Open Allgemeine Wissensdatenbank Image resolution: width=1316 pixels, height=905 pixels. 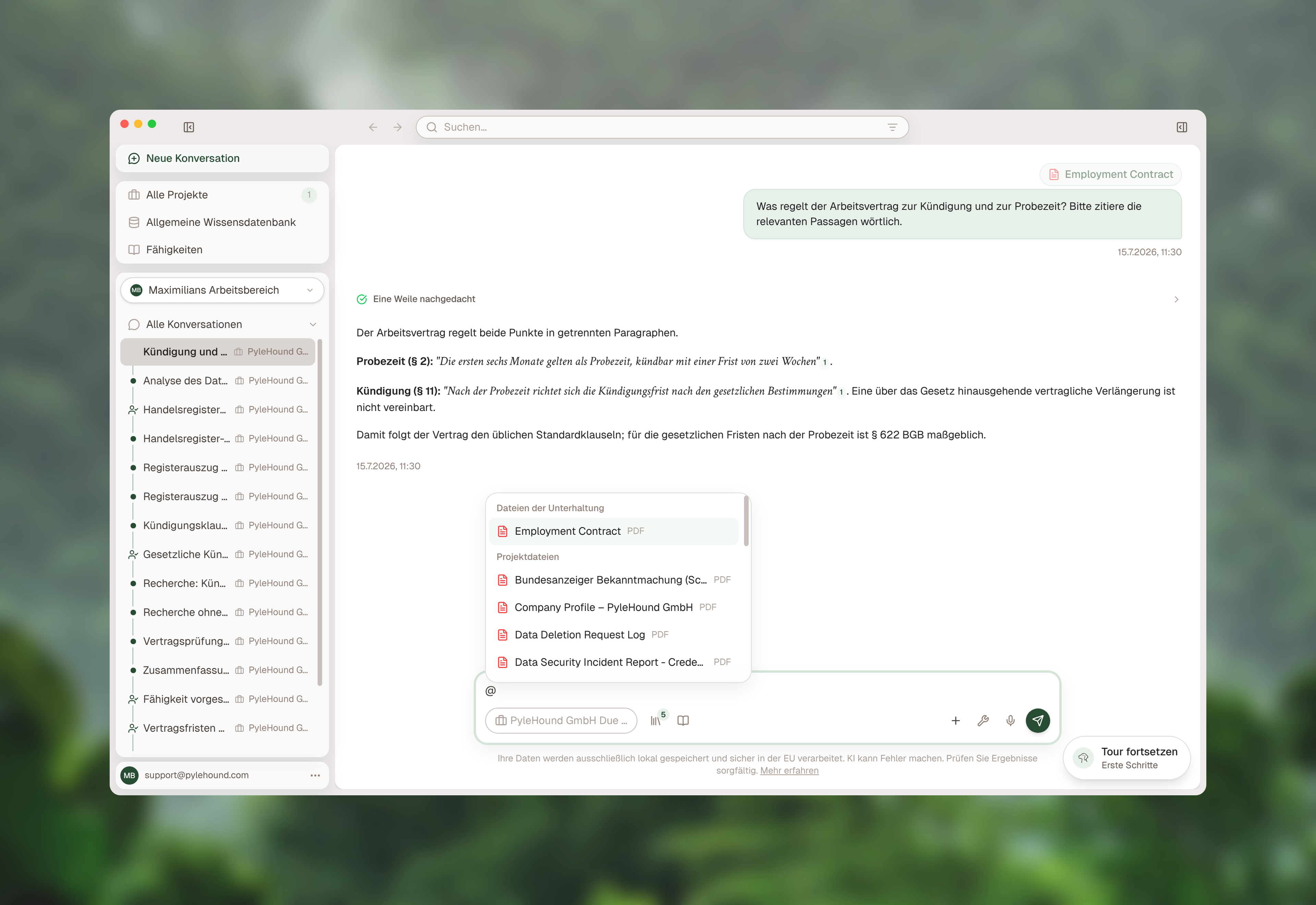coord(222,222)
